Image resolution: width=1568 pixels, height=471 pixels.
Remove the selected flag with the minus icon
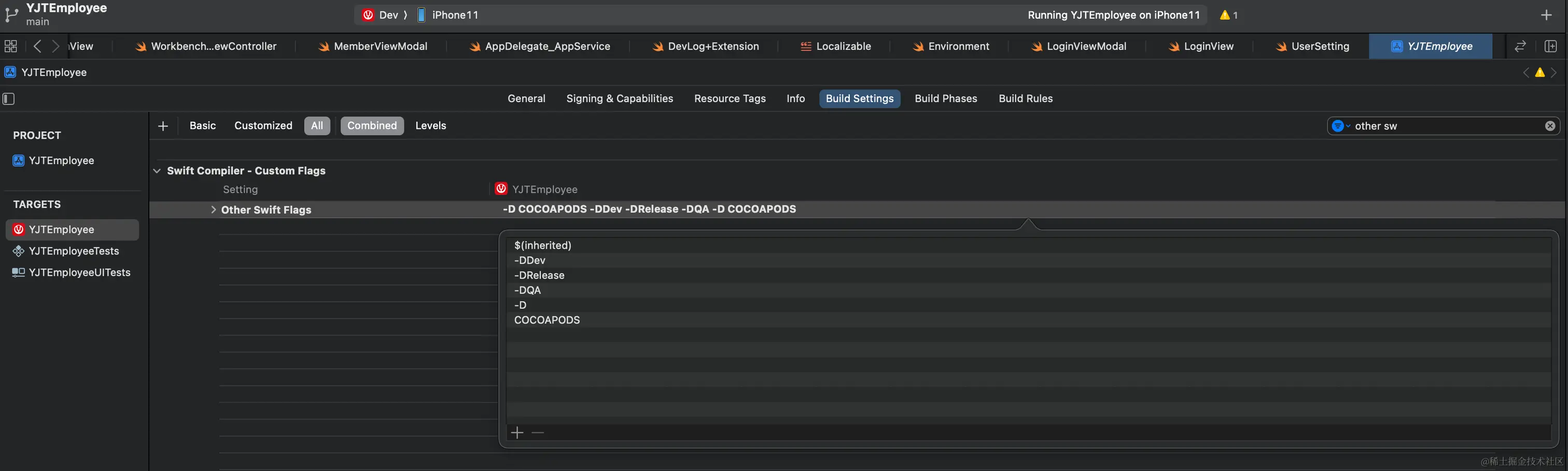(x=538, y=433)
